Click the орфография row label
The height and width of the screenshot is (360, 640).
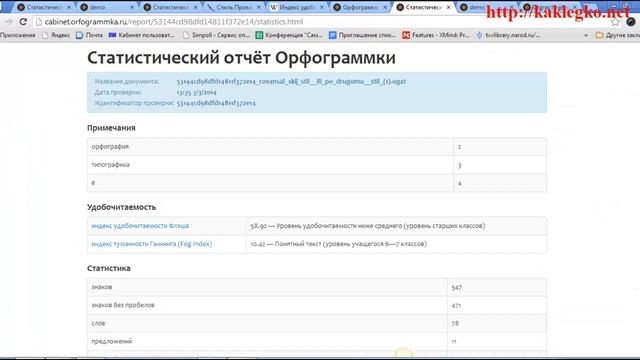(x=110, y=147)
